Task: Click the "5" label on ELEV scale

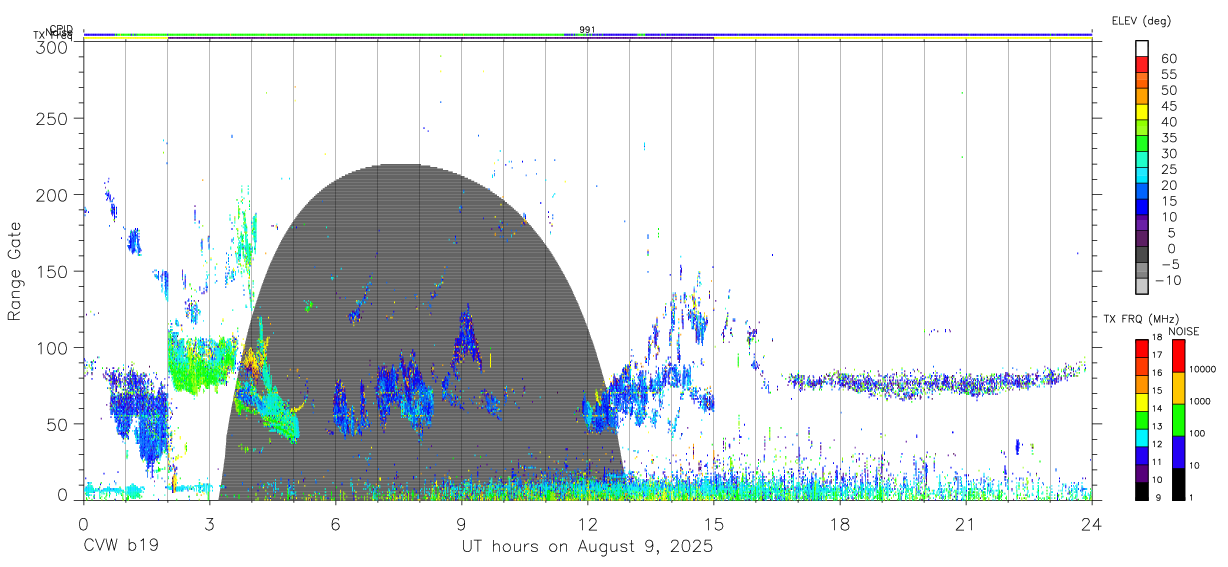Action: point(1173,233)
